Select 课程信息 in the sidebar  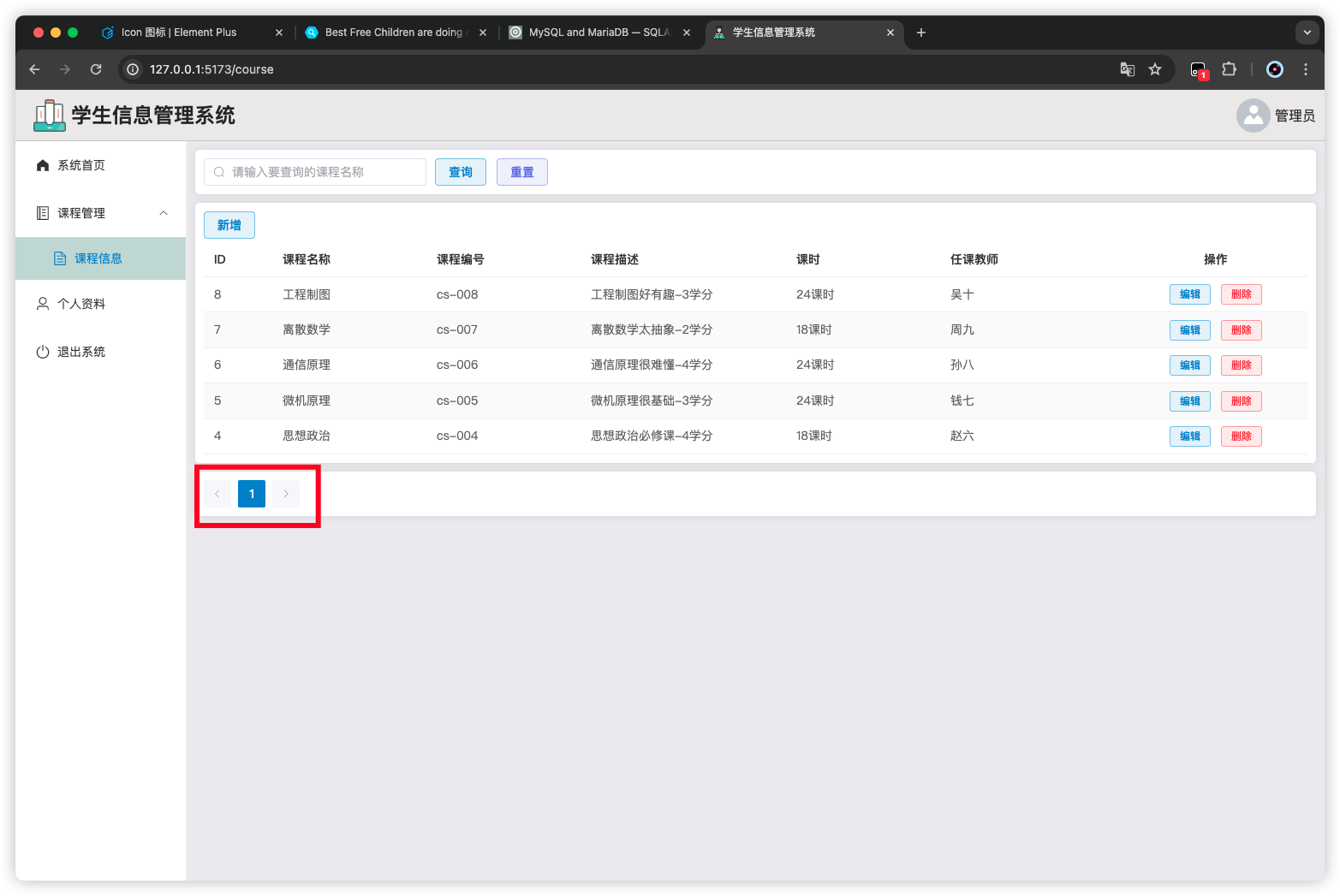pyautogui.click(x=101, y=258)
